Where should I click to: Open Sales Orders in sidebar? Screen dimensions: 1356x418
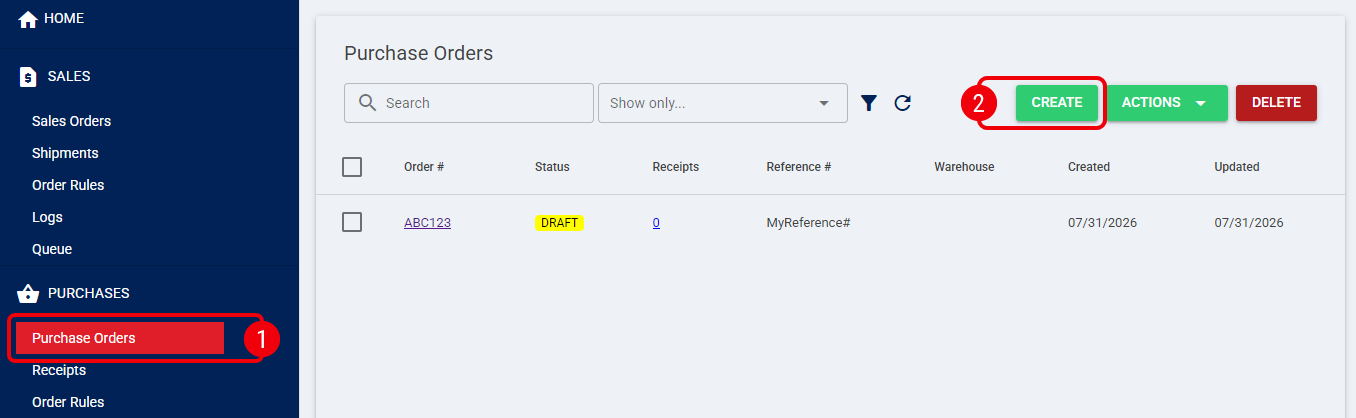click(x=71, y=121)
